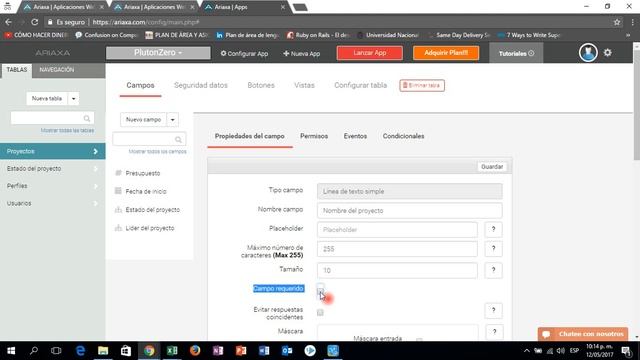640x360 pixels.
Task: Open help for Máximo número de caracteres
Action: 493,249
